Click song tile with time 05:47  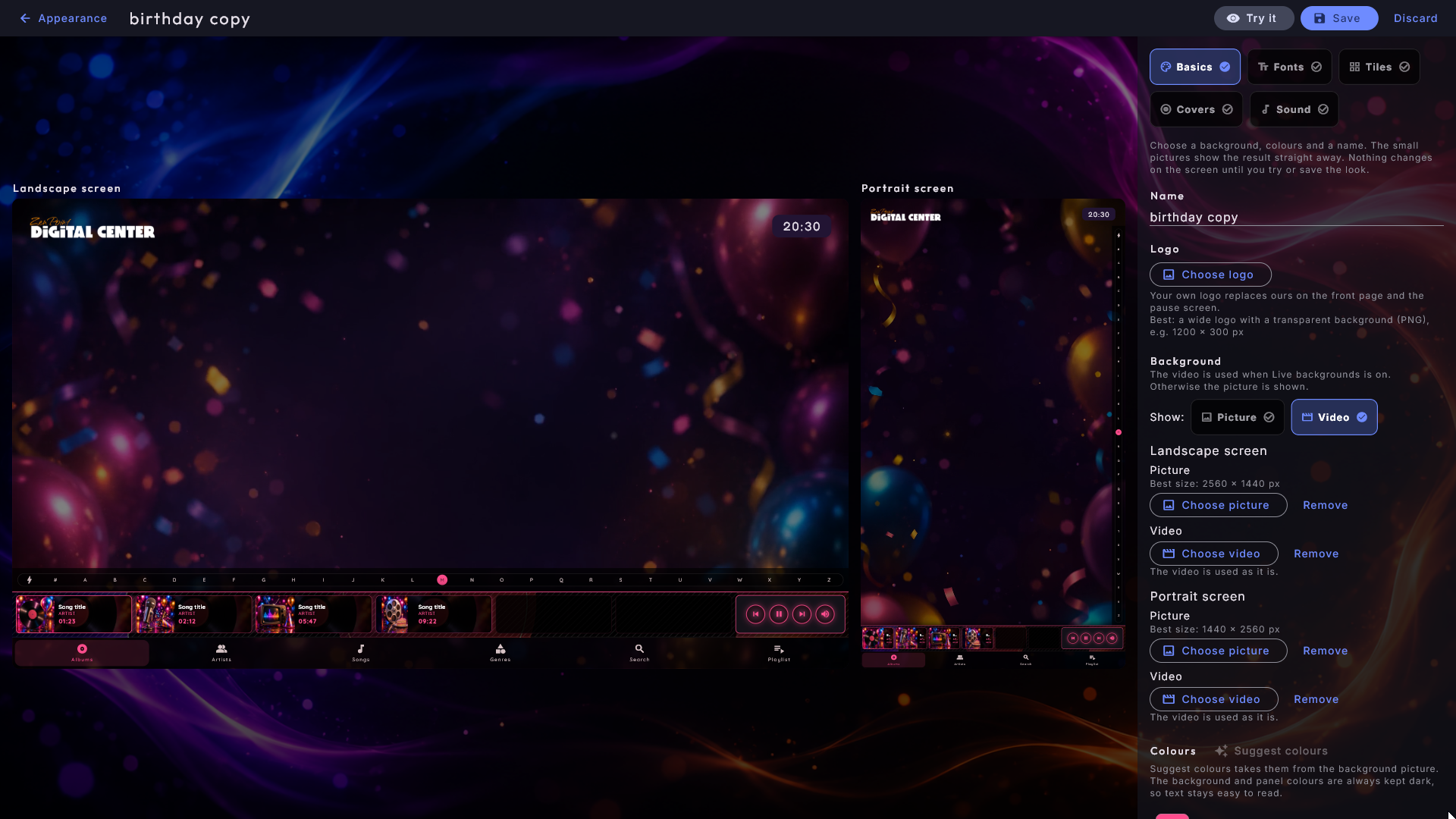[x=314, y=614]
